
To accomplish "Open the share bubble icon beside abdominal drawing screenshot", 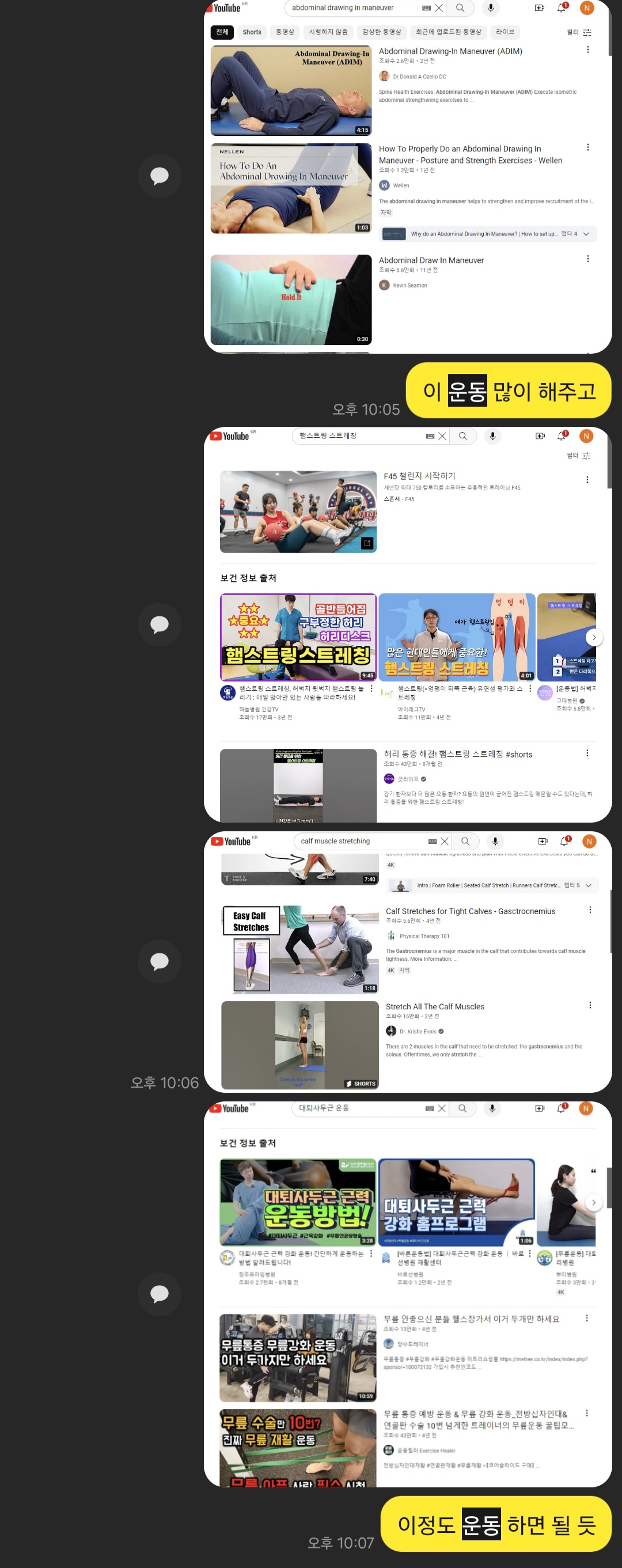I will coord(160,176).
